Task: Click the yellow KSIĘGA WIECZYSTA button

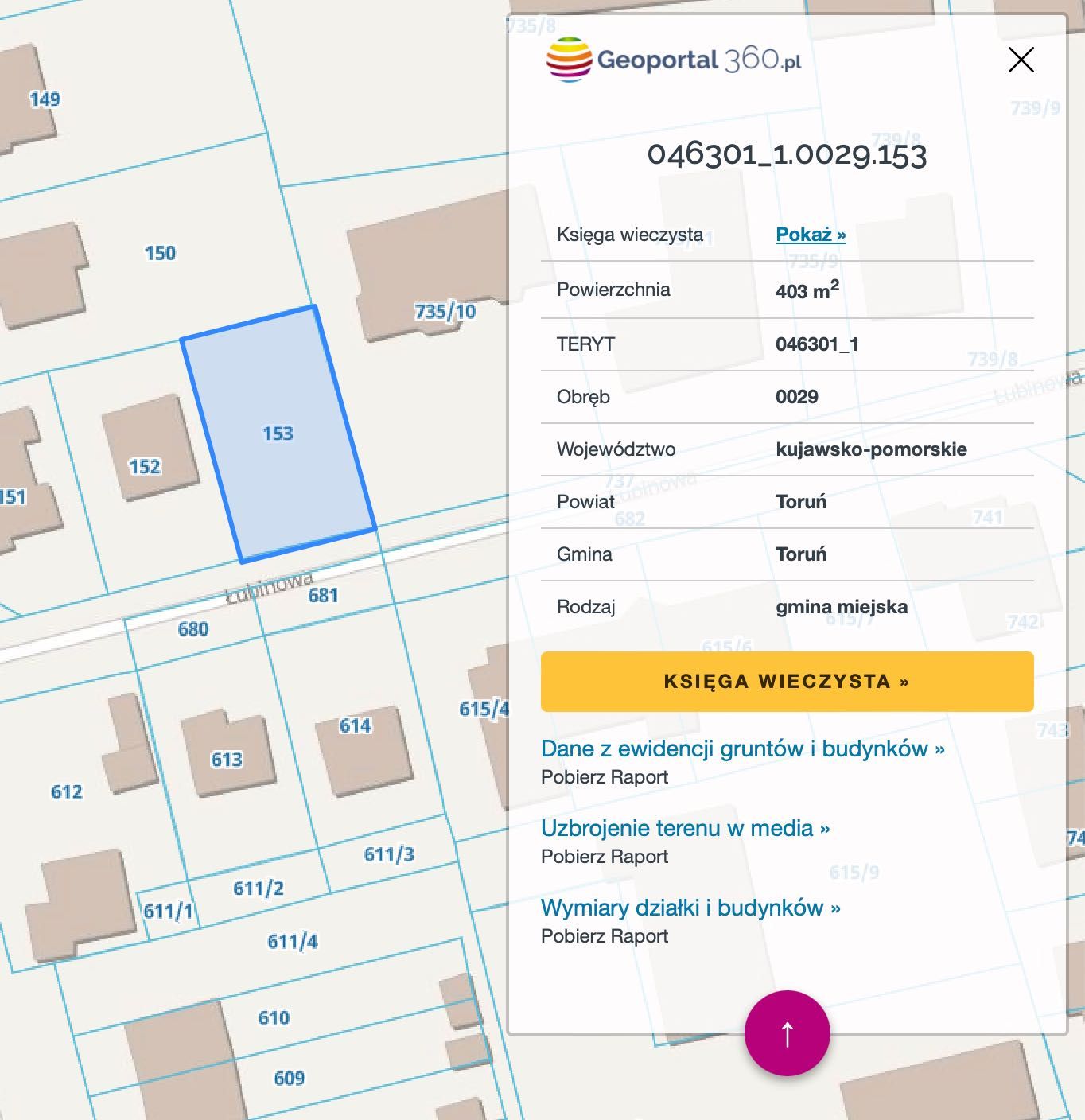Action: 787,682
